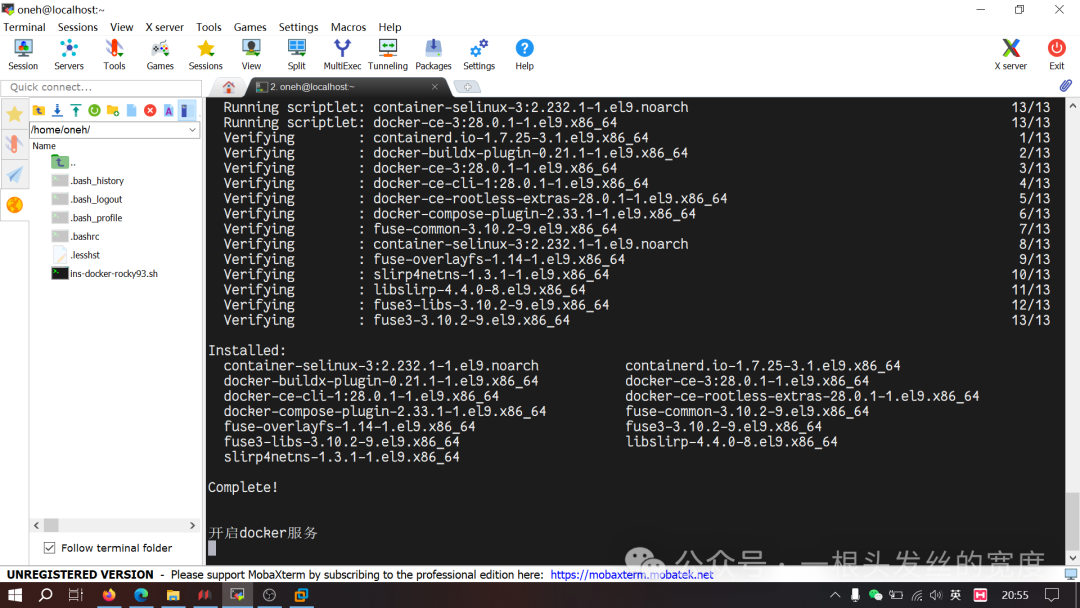Screen dimensions: 1080x608
Task: Open the Session toolbar button
Action: pos(23,54)
